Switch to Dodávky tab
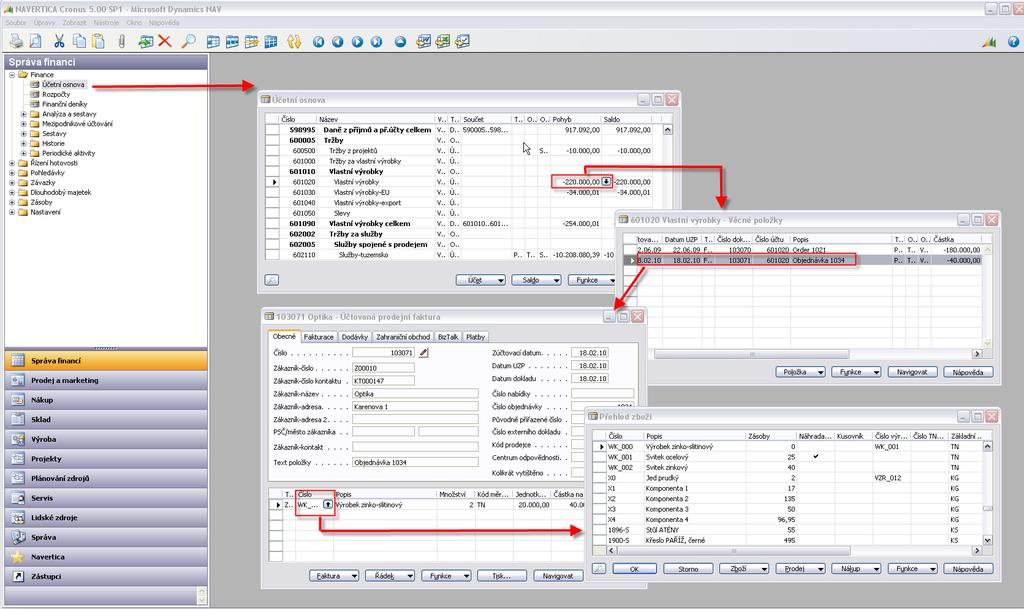Viewport: 1024px width, 609px height. [x=355, y=337]
